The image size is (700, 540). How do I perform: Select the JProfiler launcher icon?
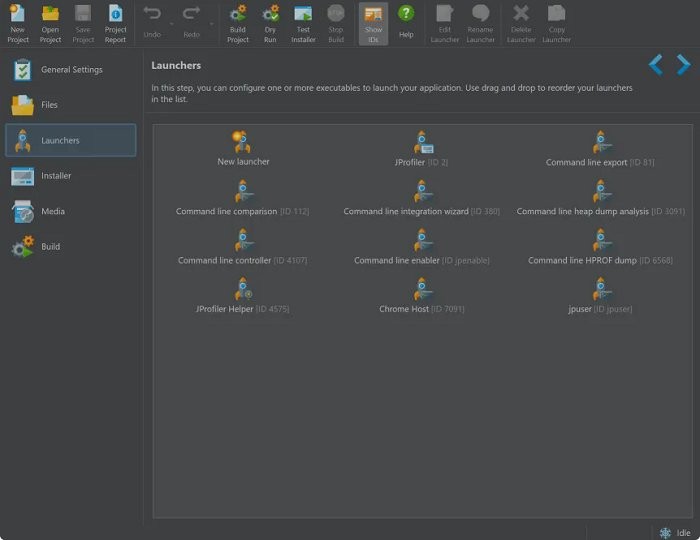tap(423, 142)
